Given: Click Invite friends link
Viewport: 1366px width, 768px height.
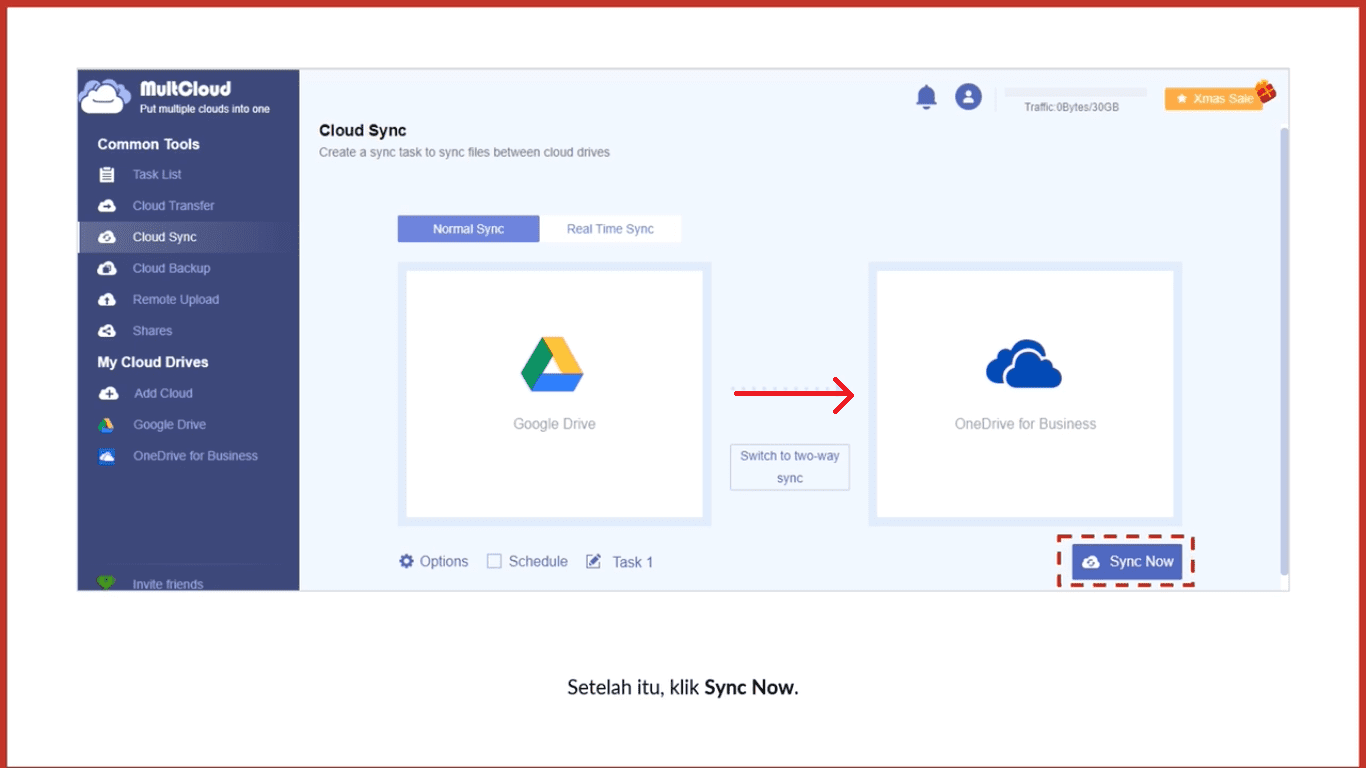Looking at the screenshot, I should [167, 584].
